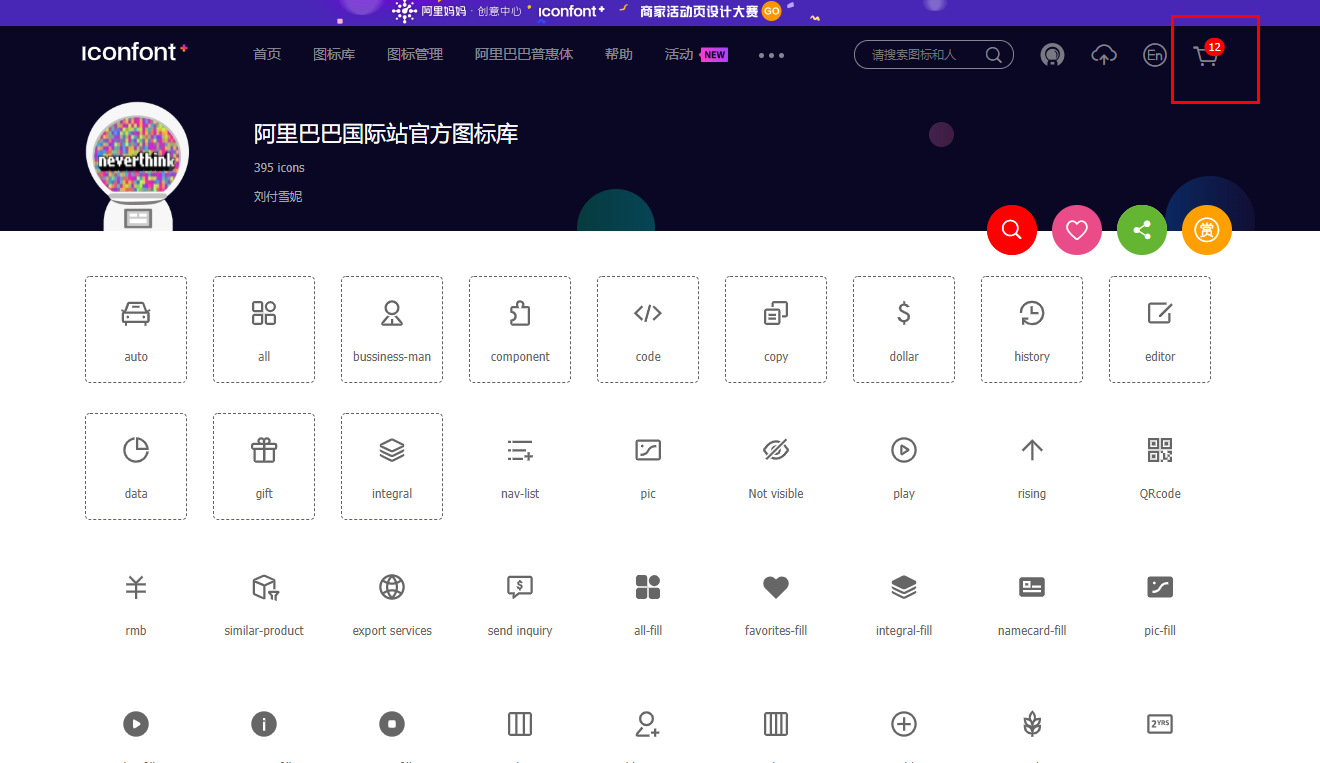1320x763 pixels.
Task: Select the gift icon
Action: tap(263, 451)
